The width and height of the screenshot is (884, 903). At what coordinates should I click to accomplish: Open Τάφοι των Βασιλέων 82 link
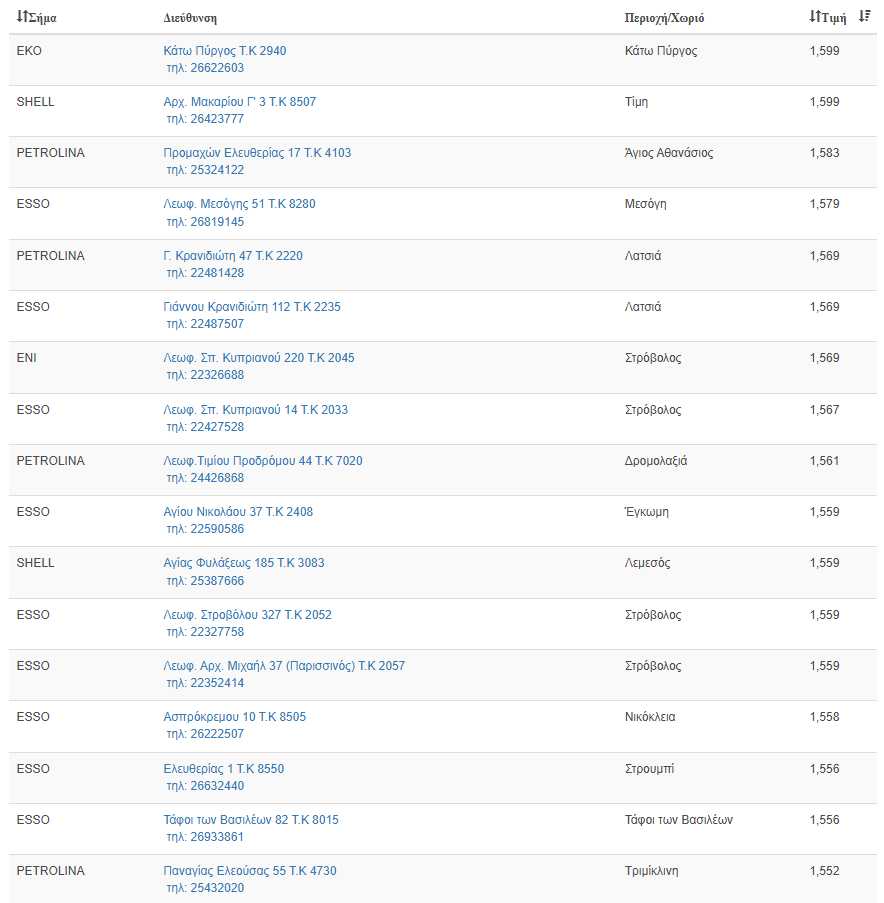(x=251, y=820)
